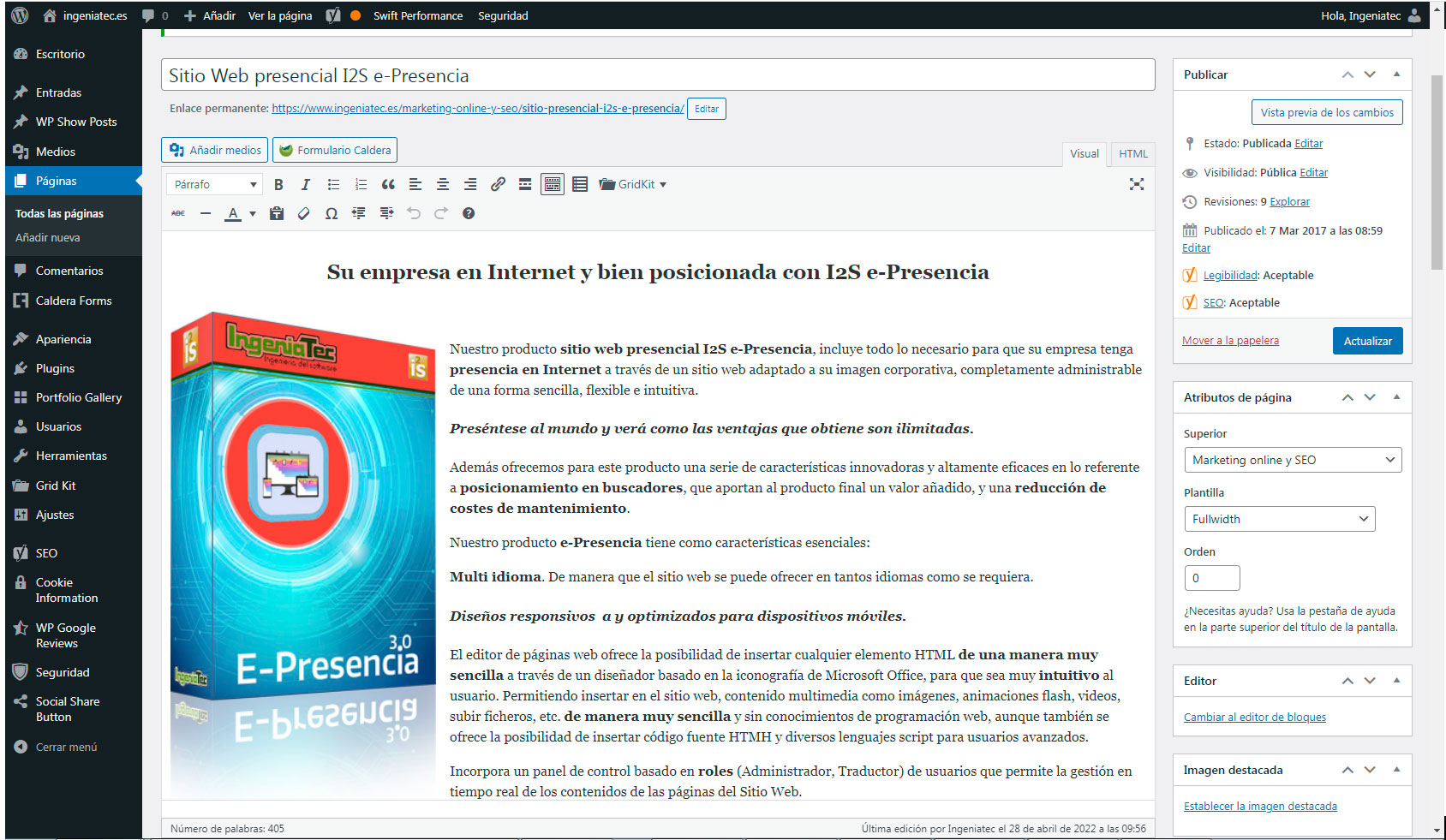Open the Superior parent page dropdown
The image size is (1446, 840).
pos(1293,460)
